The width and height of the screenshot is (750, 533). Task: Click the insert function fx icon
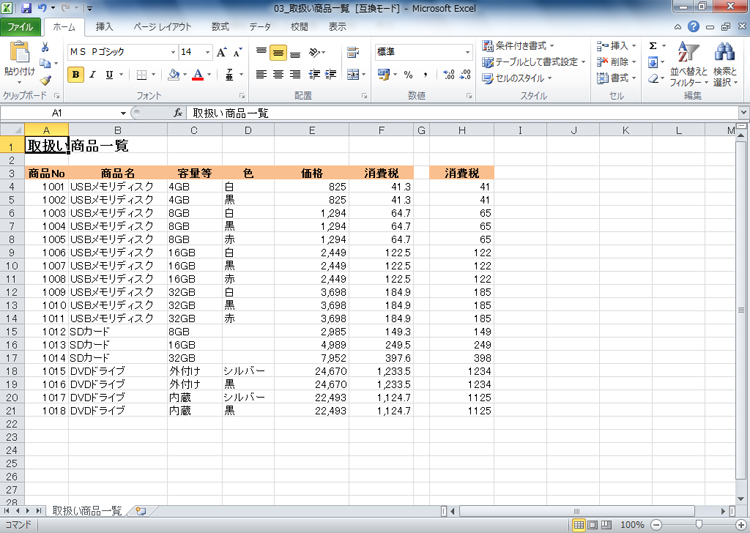[x=177, y=113]
